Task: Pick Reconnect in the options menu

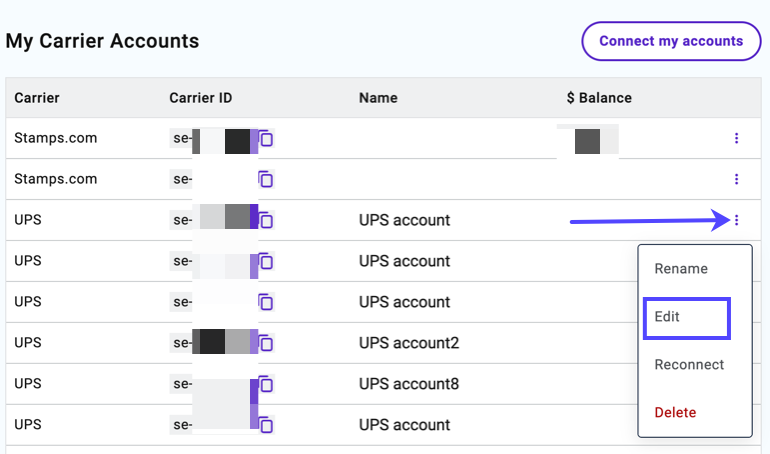Action: tap(689, 364)
